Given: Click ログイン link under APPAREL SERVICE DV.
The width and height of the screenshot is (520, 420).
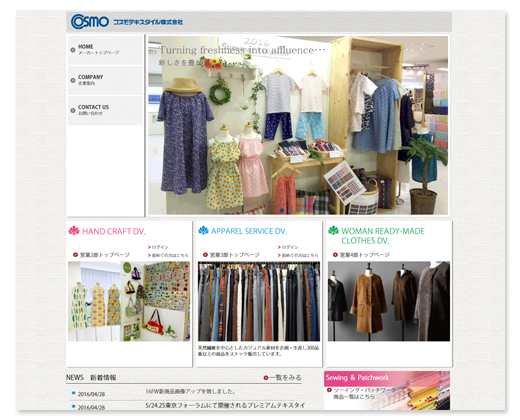Looking at the screenshot, I should (x=288, y=247).
